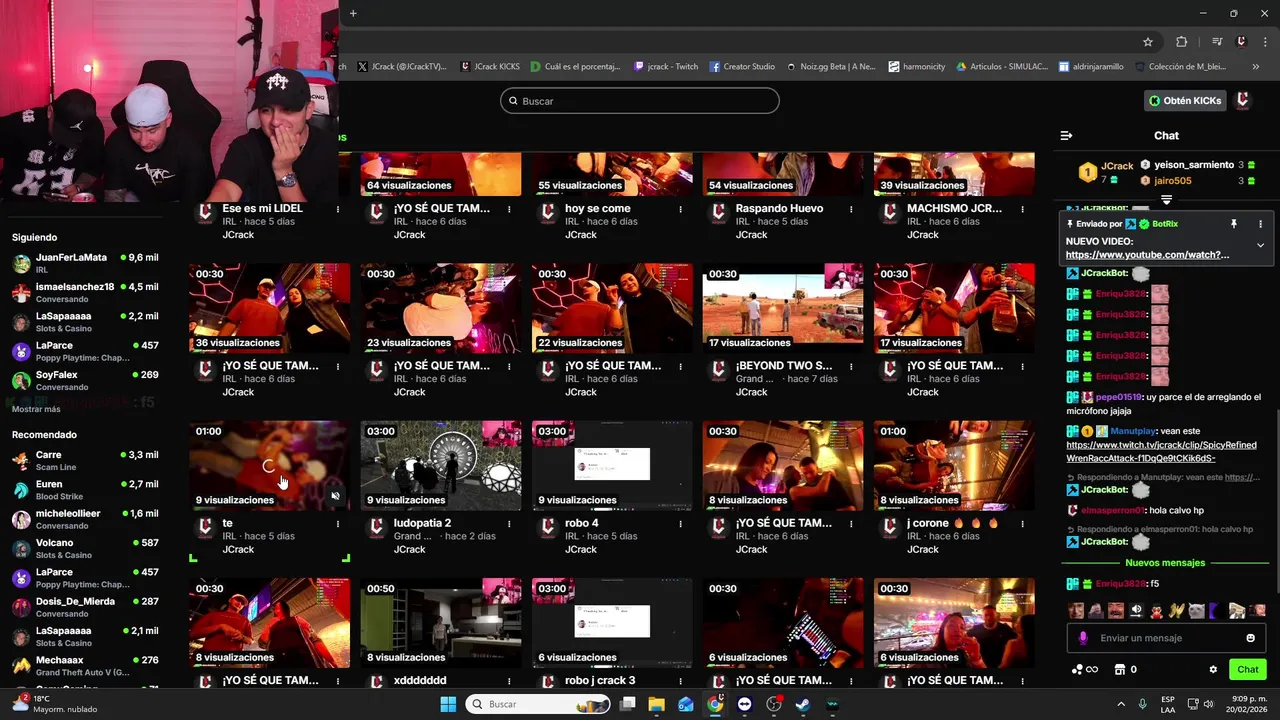The width and height of the screenshot is (1280, 720).
Task: Open the aldrinjaramillo bookmark
Action: tap(1092, 67)
